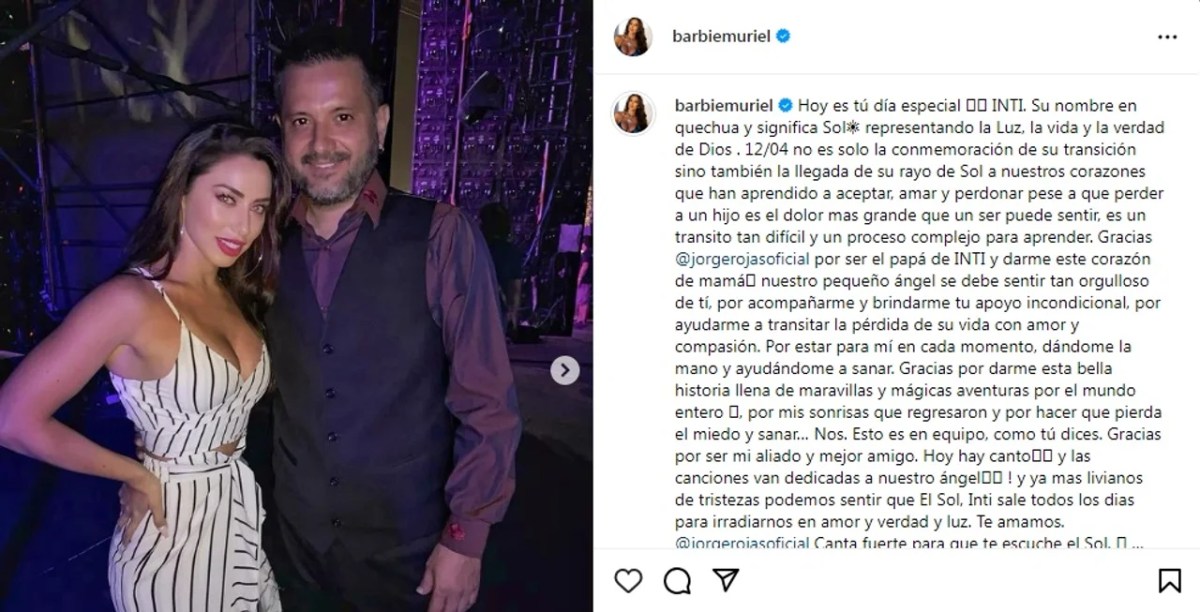
Task: Click the verified badge in post header
Action: (x=784, y=36)
